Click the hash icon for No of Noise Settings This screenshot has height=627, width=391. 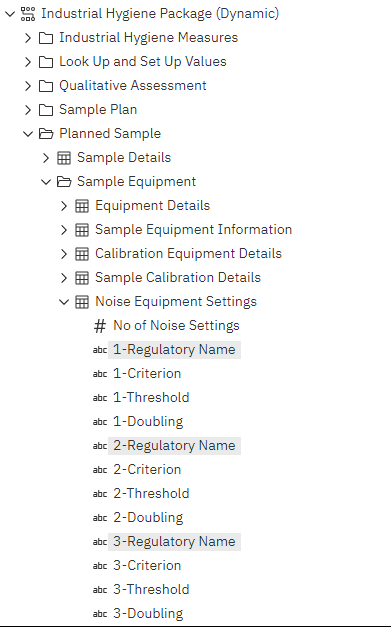100,326
